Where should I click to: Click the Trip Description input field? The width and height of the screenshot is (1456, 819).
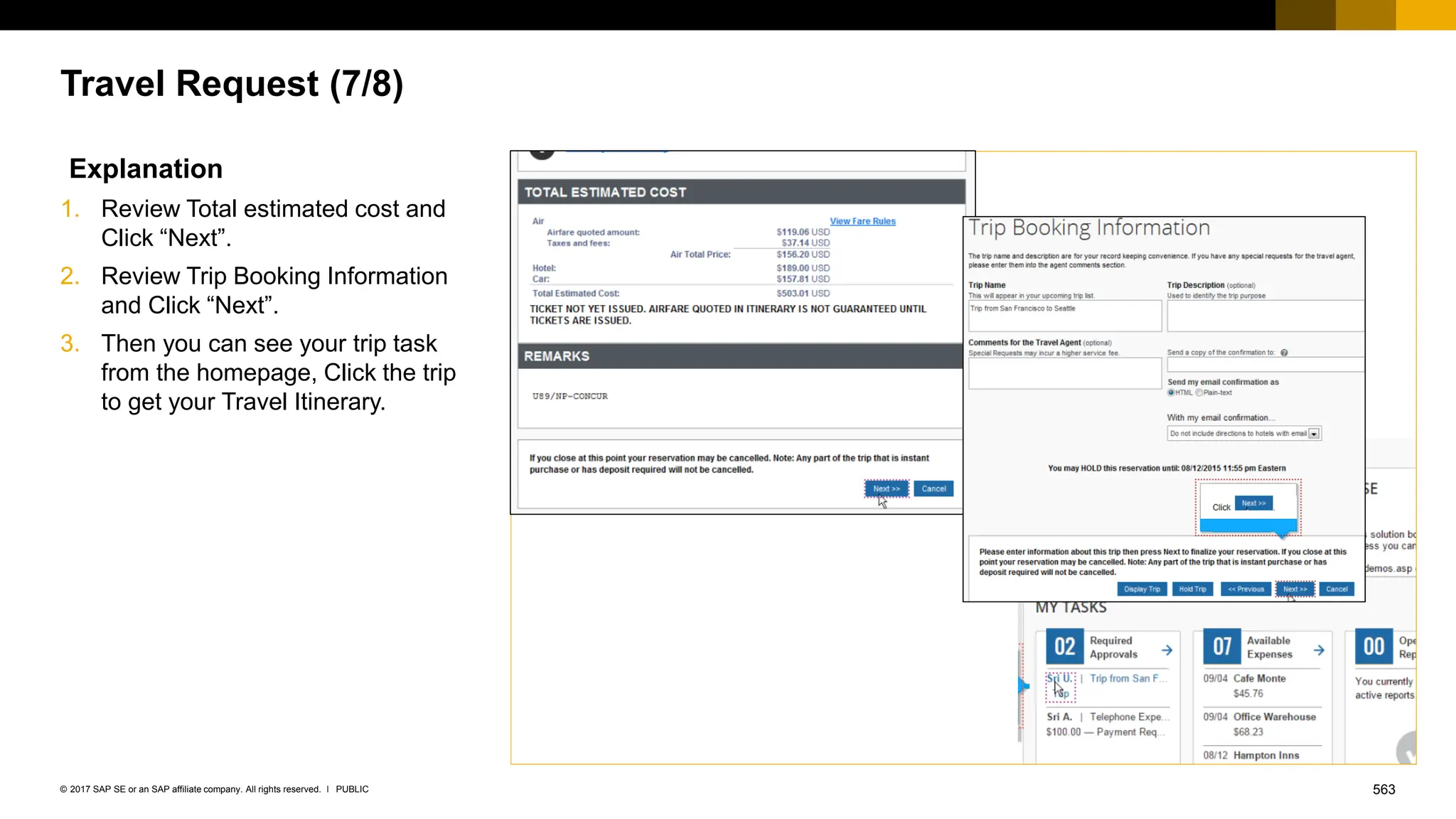click(x=1265, y=316)
